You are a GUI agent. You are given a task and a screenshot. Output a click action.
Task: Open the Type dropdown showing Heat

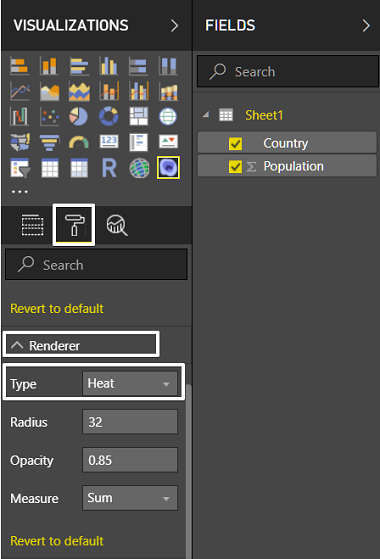coord(130,384)
